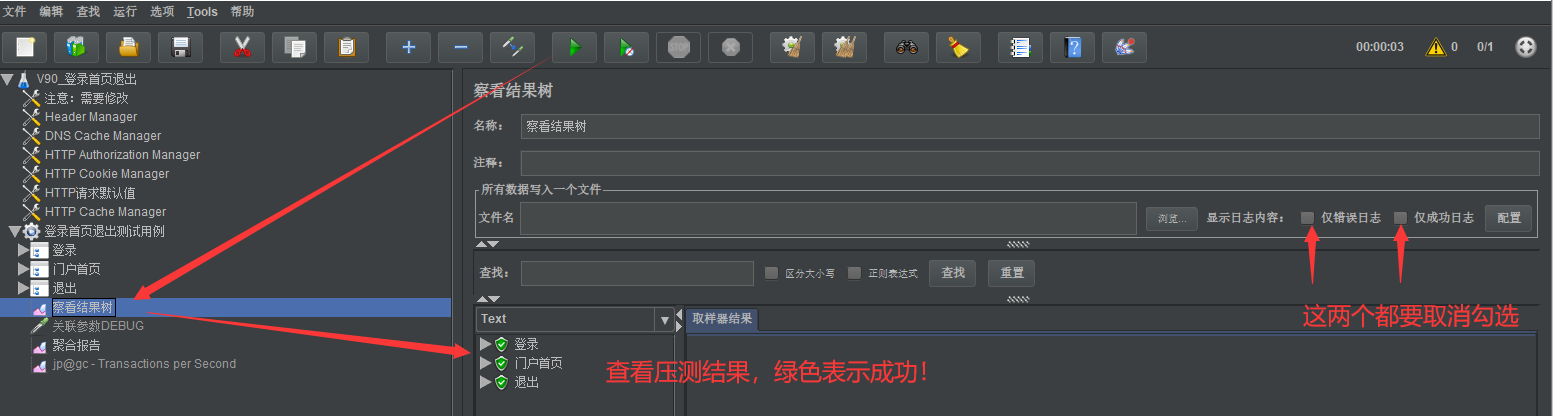Open the Templates icon
Screen dimensions: 1553x416
76,47
